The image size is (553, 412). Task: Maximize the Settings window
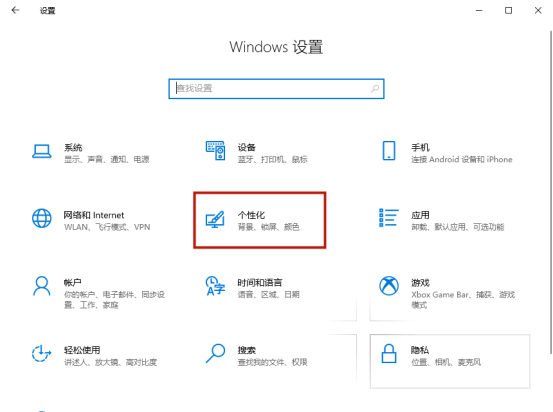tap(509, 11)
